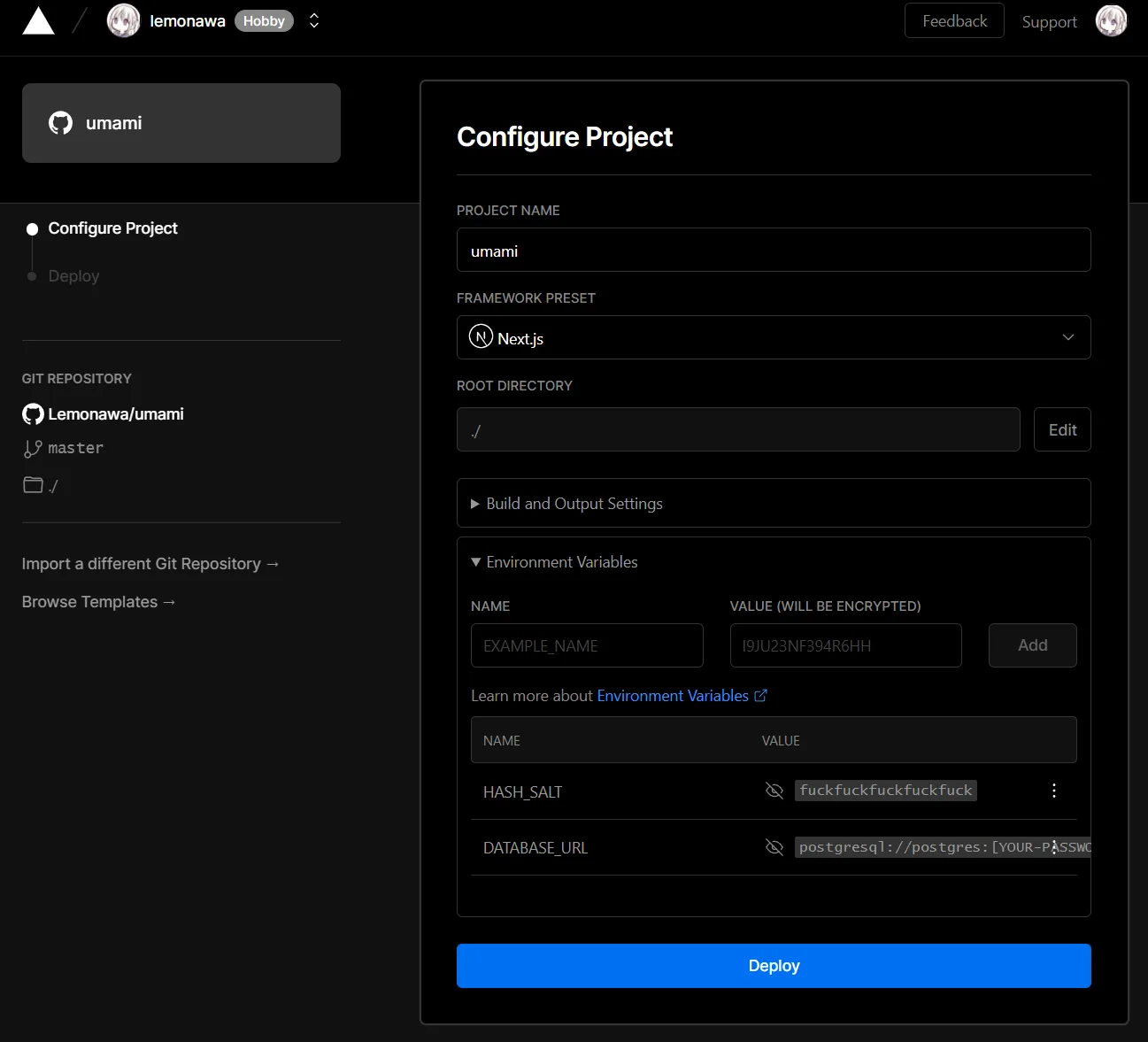Click the DATABASE_URL variable name
The image size is (1148, 1042).
coord(535,848)
